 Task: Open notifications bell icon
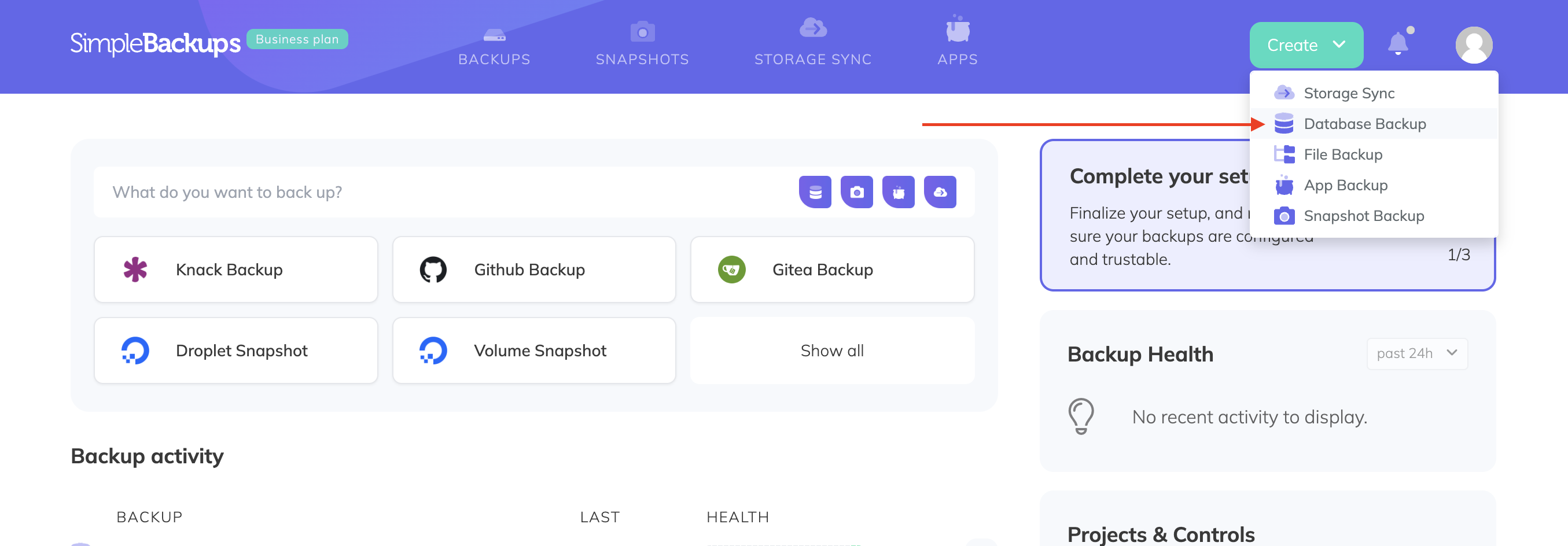[x=1397, y=45]
